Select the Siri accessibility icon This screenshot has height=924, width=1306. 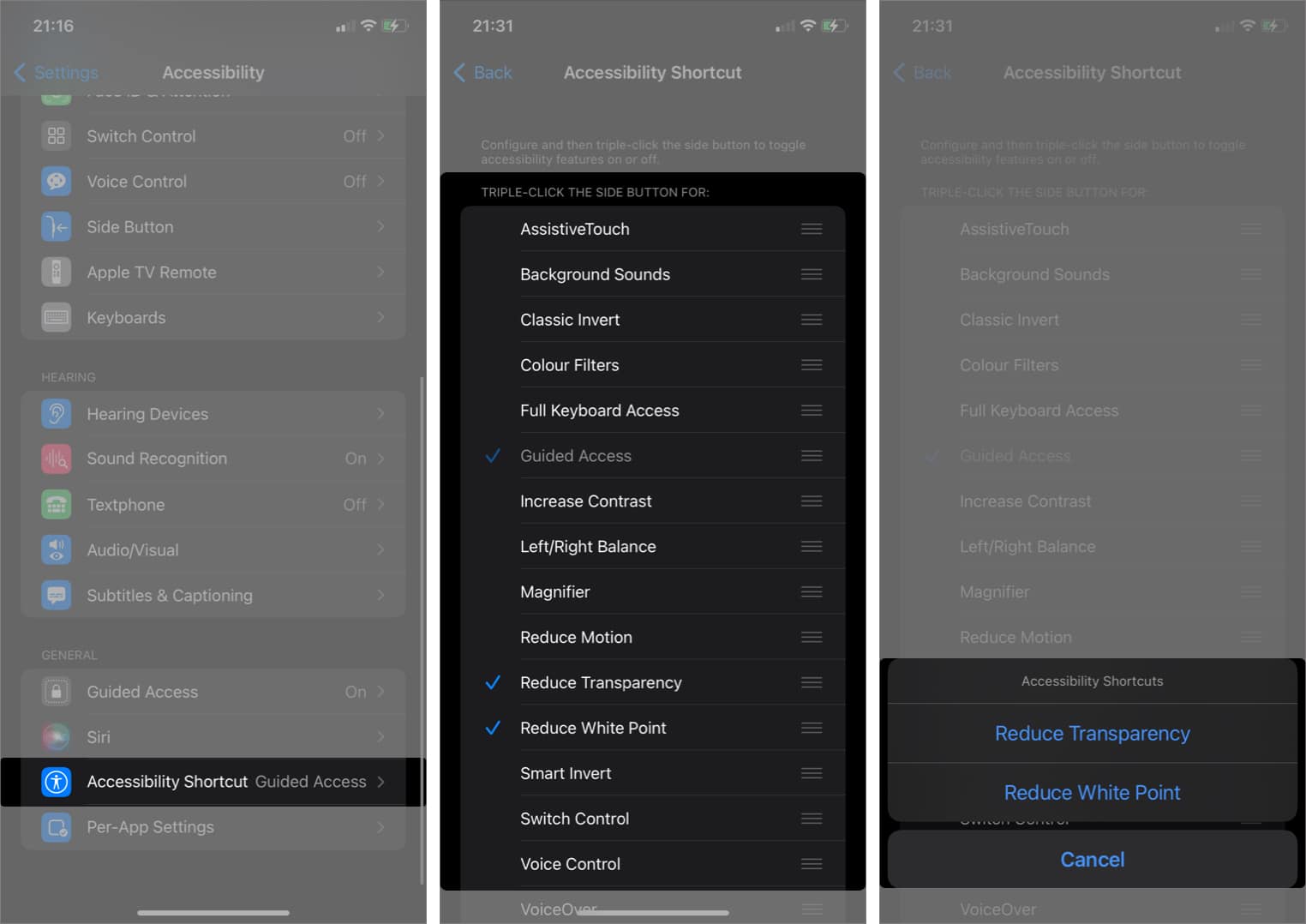56,736
